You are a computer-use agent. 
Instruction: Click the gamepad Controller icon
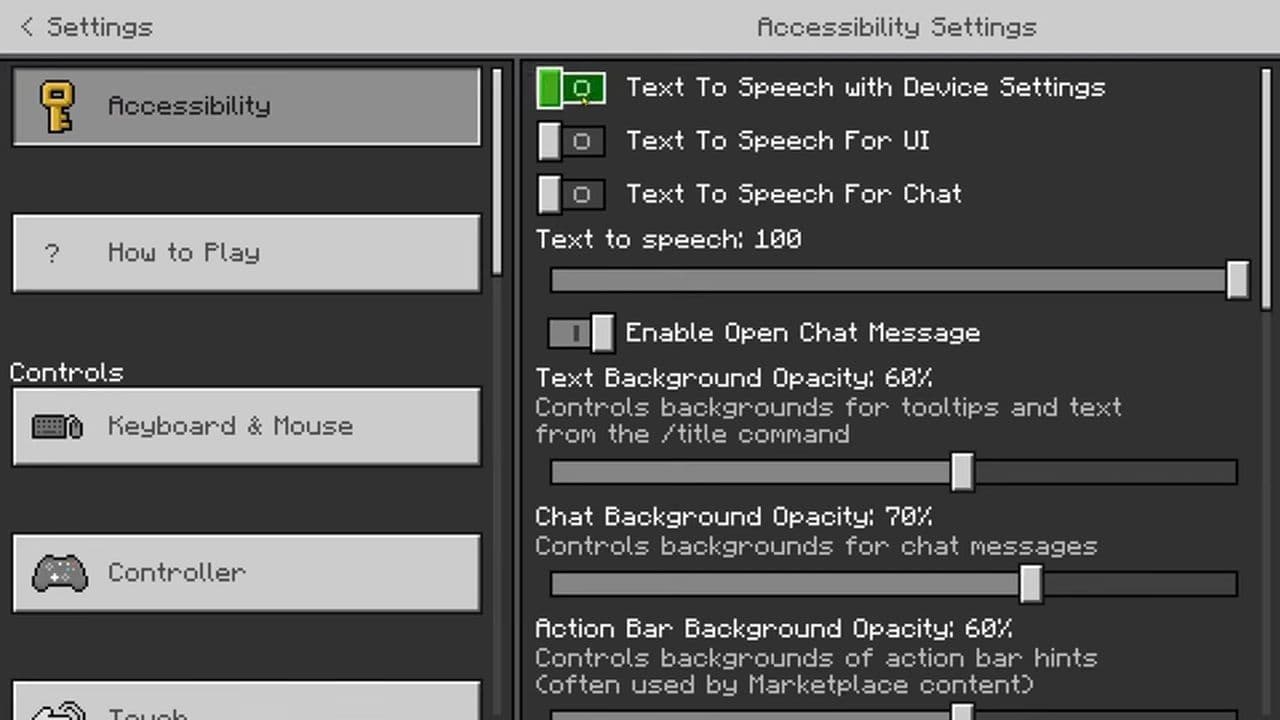click(x=59, y=573)
